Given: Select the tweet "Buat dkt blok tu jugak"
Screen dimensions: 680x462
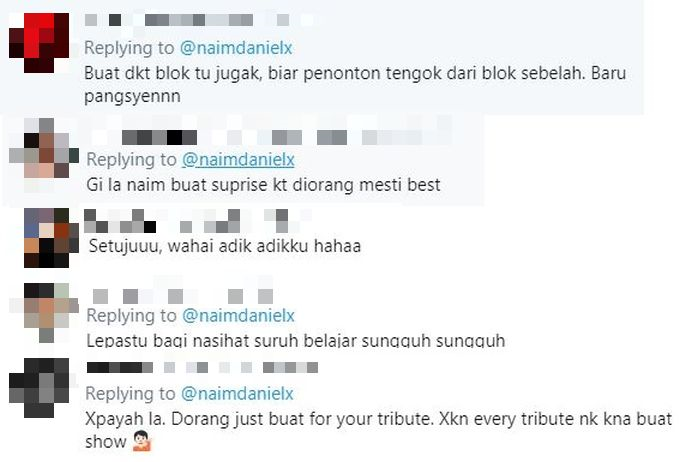Looking at the screenshot, I should point(355,85).
